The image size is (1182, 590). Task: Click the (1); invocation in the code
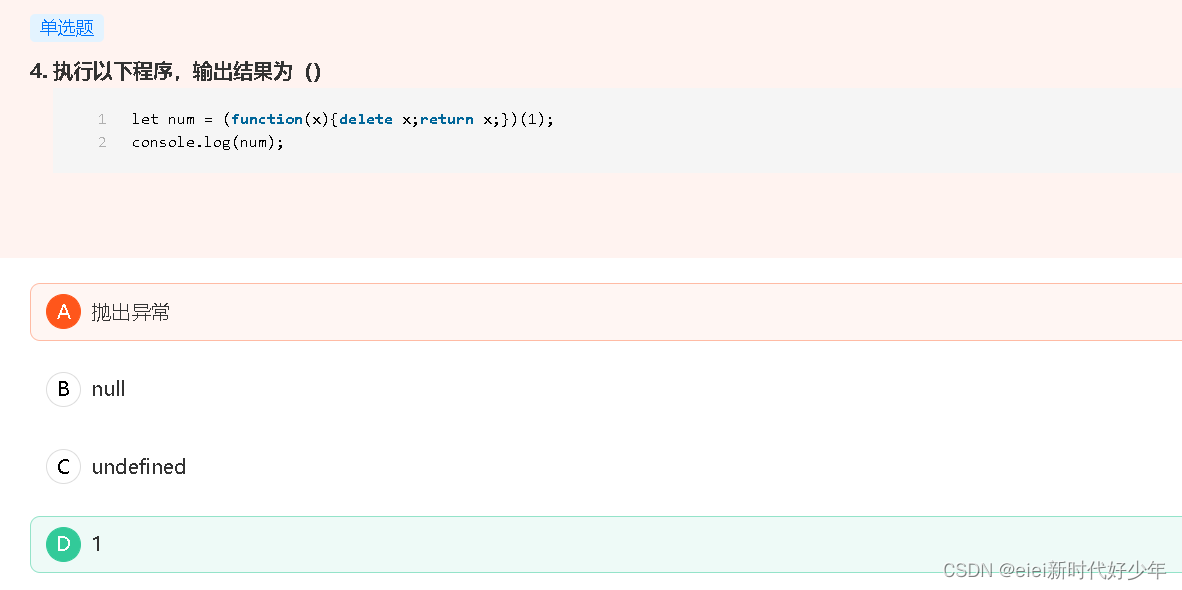[537, 119]
